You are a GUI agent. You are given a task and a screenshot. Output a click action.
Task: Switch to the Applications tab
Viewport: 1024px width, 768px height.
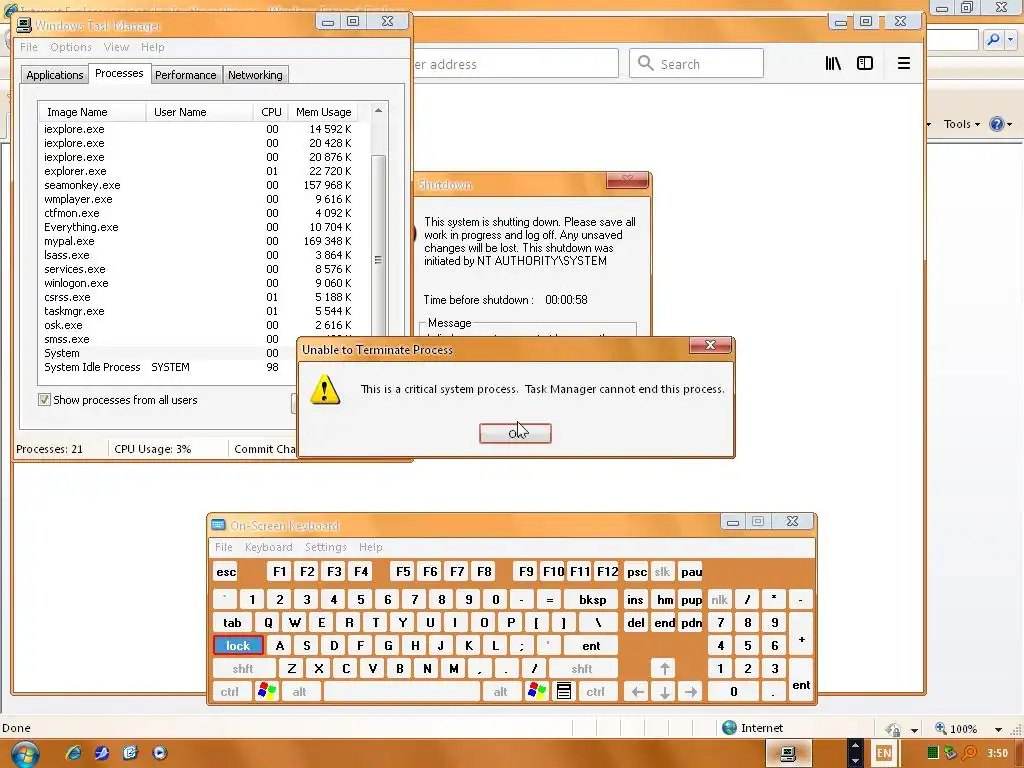(55, 75)
